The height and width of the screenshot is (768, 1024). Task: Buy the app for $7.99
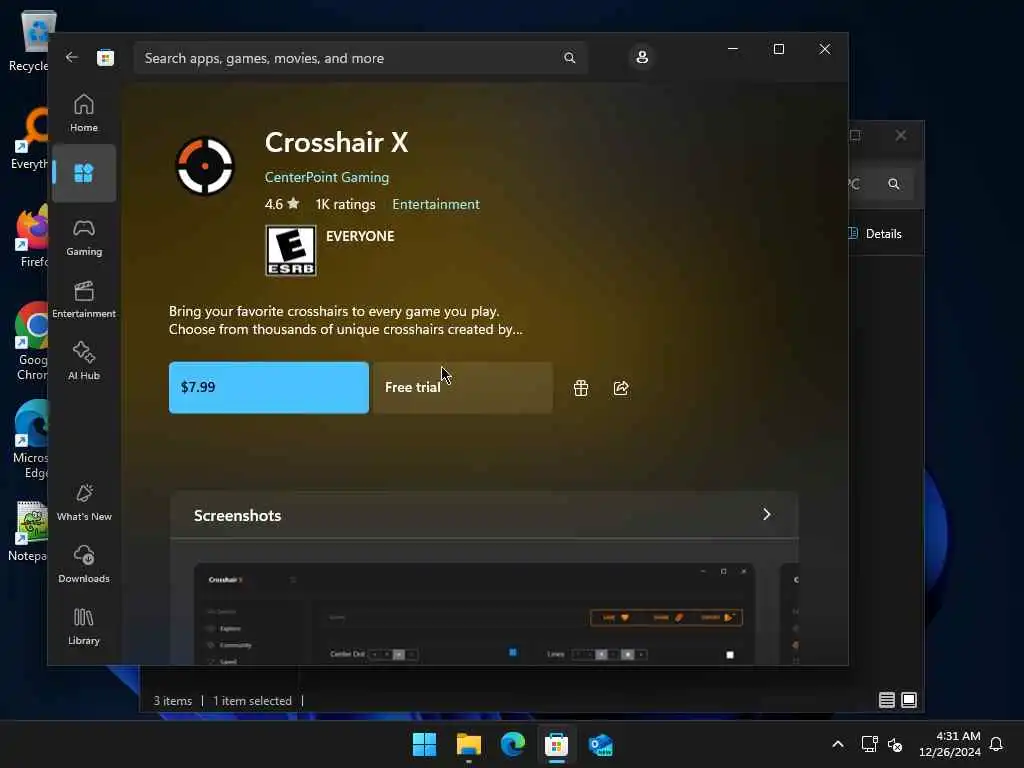268,387
